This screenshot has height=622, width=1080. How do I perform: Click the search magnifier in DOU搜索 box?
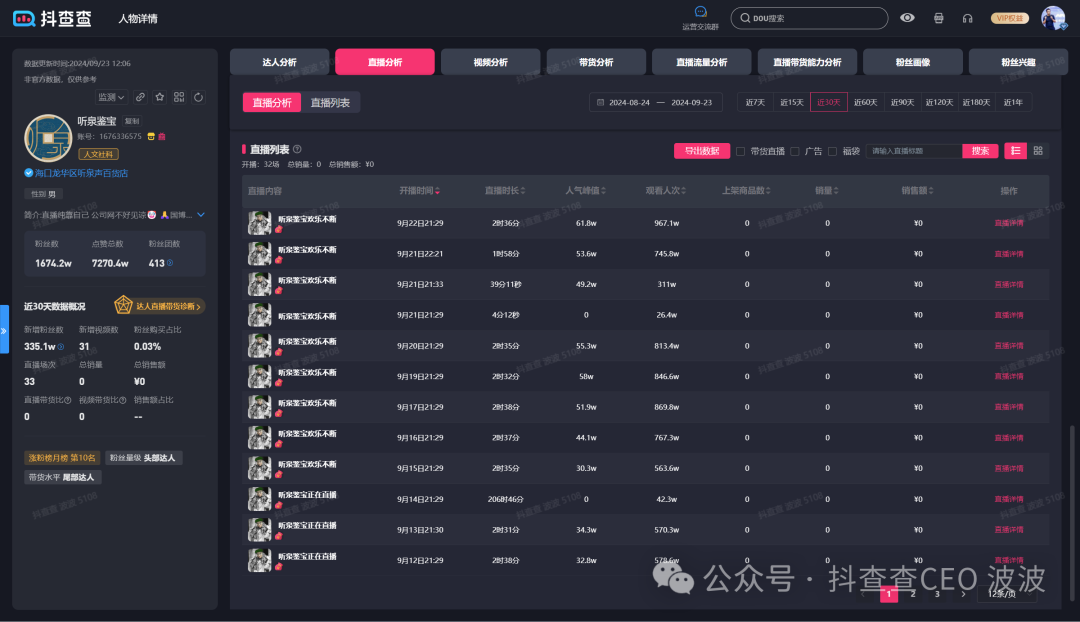pos(745,18)
